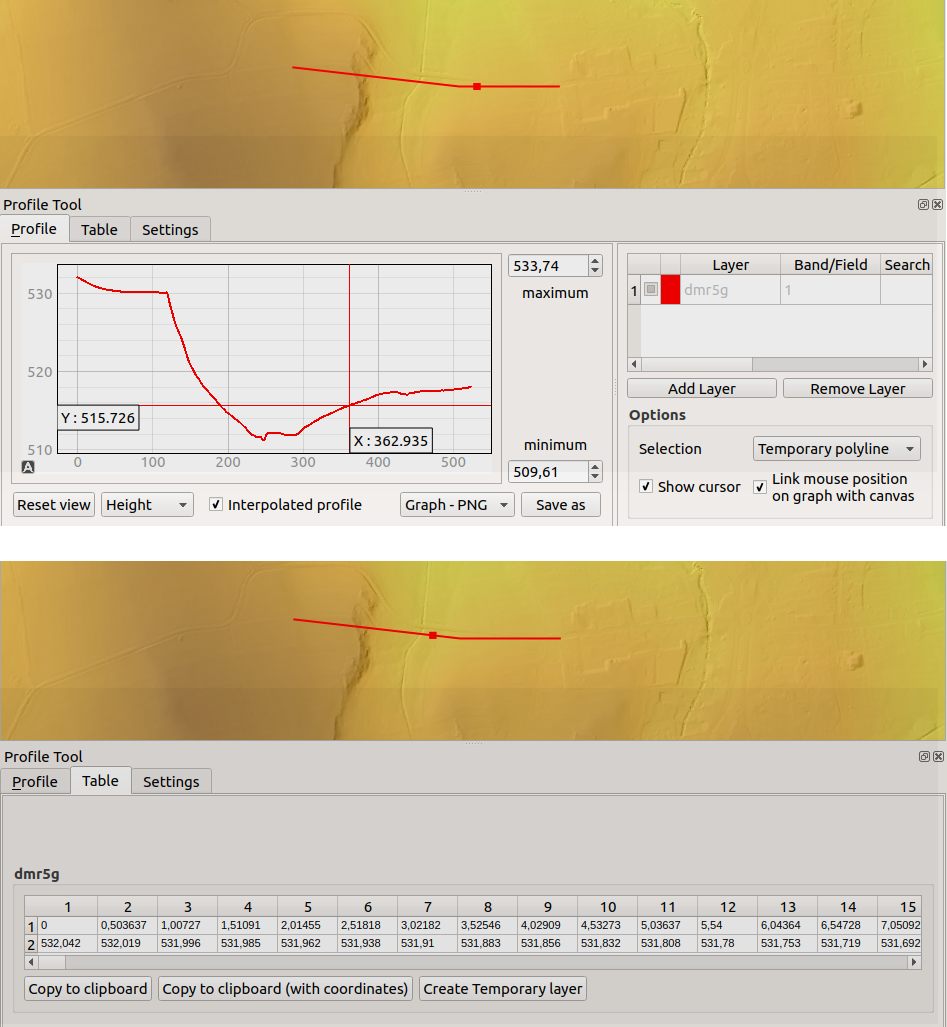This screenshot has width=947, height=1027.
Task: Click table cell 531,832
Action: (x=608, y=943)
